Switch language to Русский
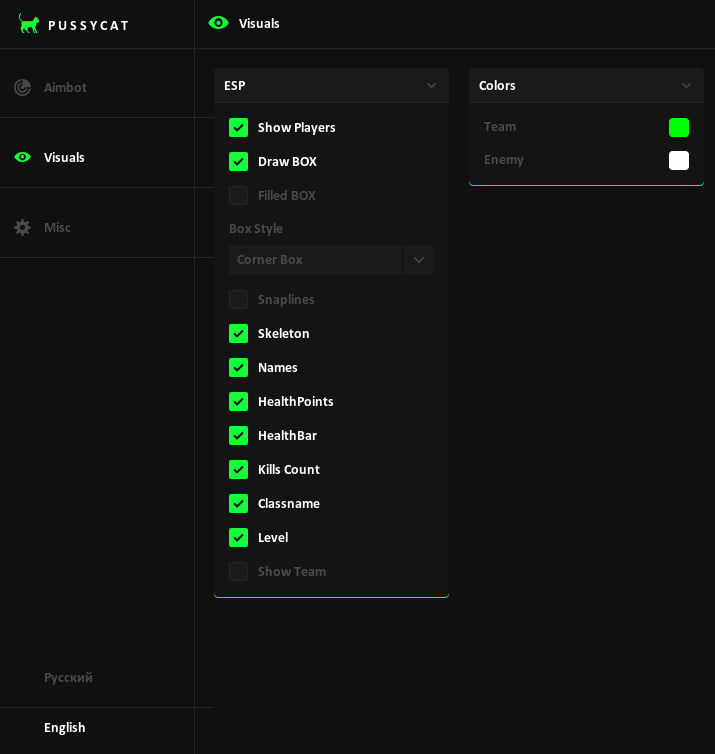 (x=68, y=677)
